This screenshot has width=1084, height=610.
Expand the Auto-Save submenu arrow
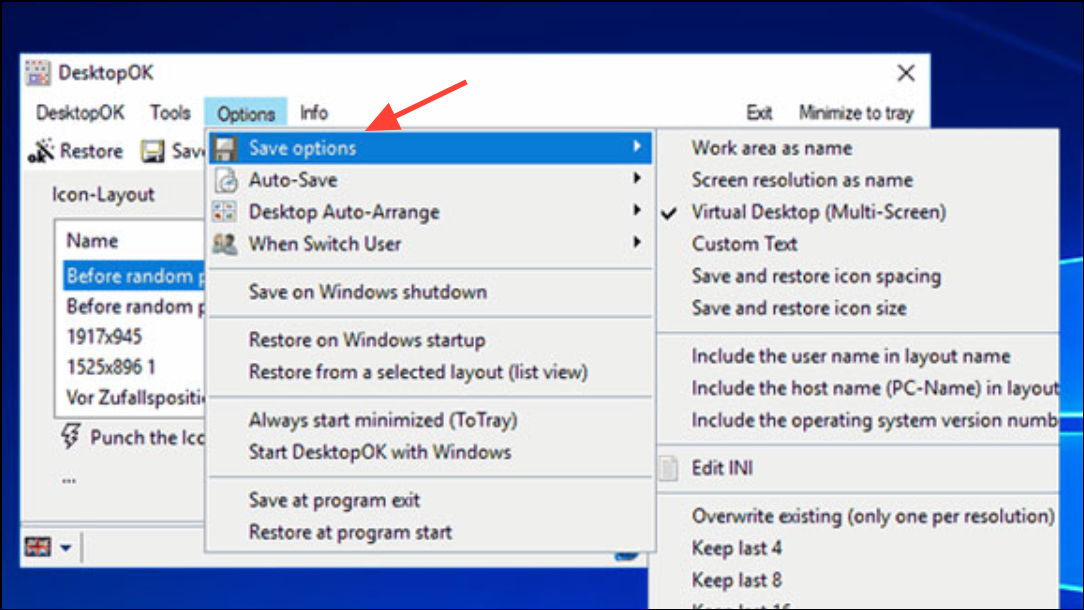(637, 178)
